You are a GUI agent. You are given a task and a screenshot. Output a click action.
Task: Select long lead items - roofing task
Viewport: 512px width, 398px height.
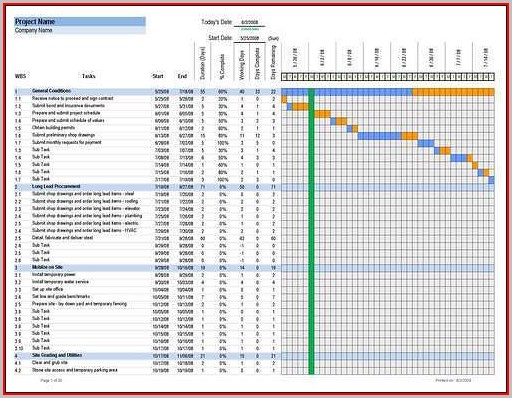[x=85, y=201]
